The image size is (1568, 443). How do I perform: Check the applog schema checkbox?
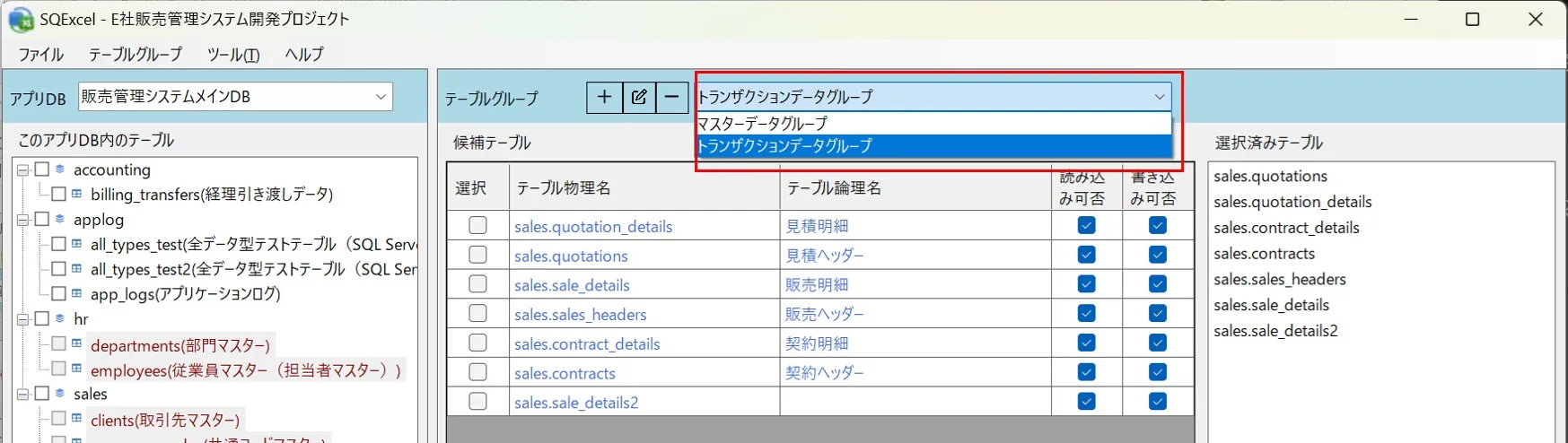pyautogui.click(x=41, y=219)
